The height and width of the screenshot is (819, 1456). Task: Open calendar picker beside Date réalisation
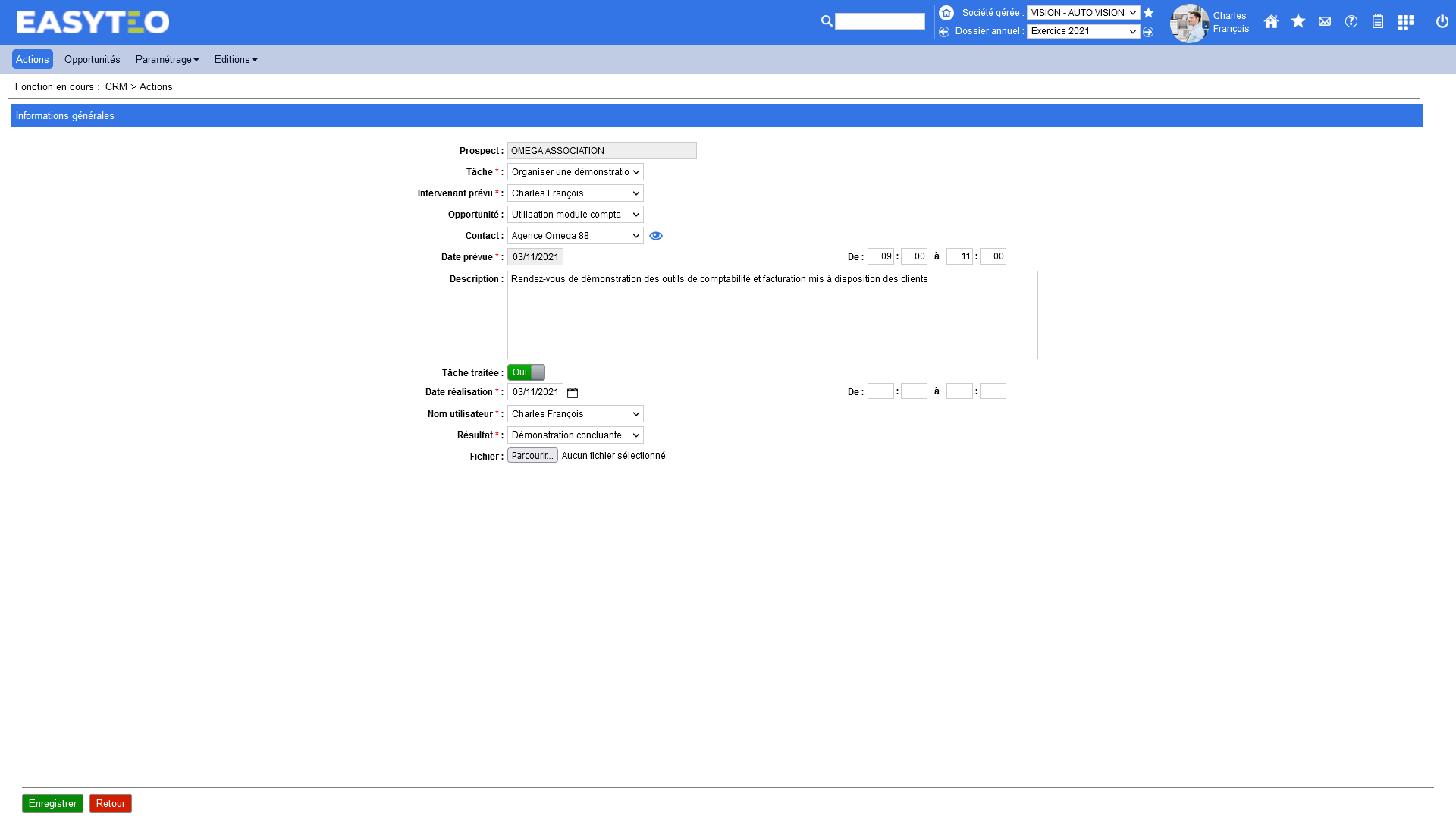(573, 393)
